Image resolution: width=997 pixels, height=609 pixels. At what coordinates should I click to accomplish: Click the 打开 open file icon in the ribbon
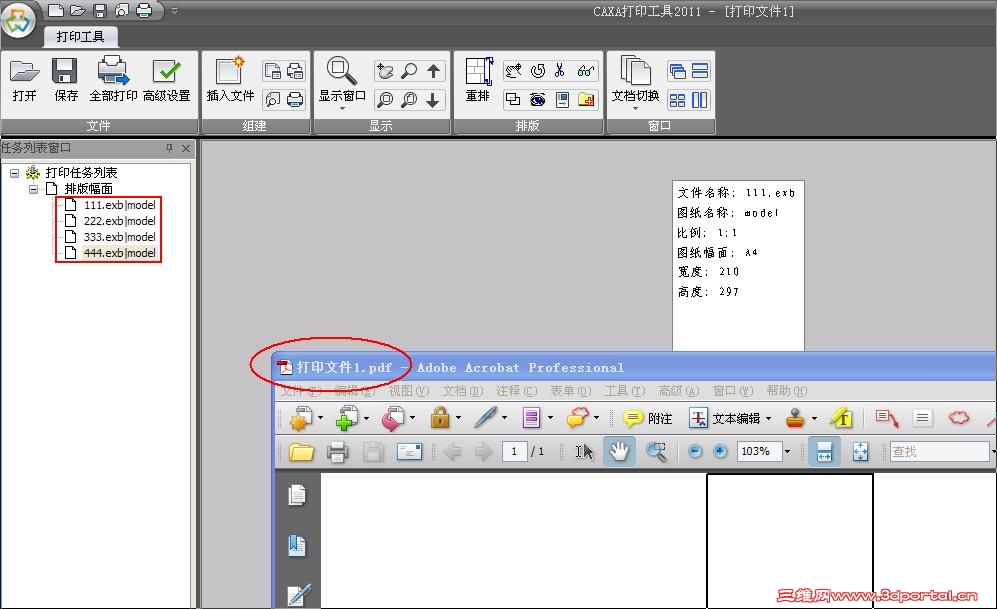[24, 71]
